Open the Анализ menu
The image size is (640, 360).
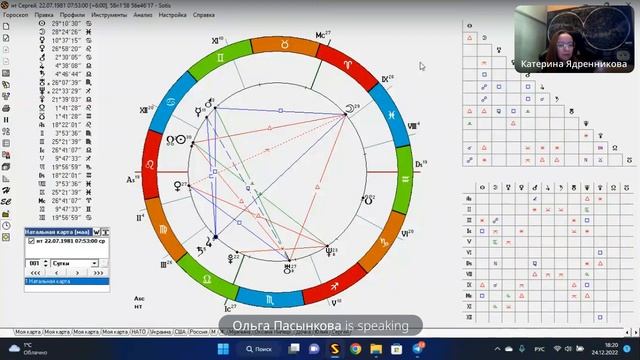(143, 15)
